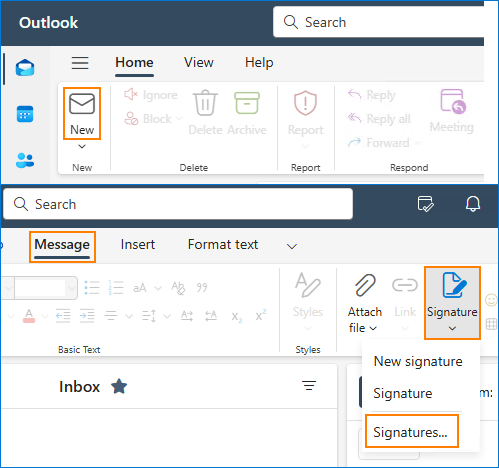
Task: Apply numbered list formatting
Action: (x=116, y=287)
